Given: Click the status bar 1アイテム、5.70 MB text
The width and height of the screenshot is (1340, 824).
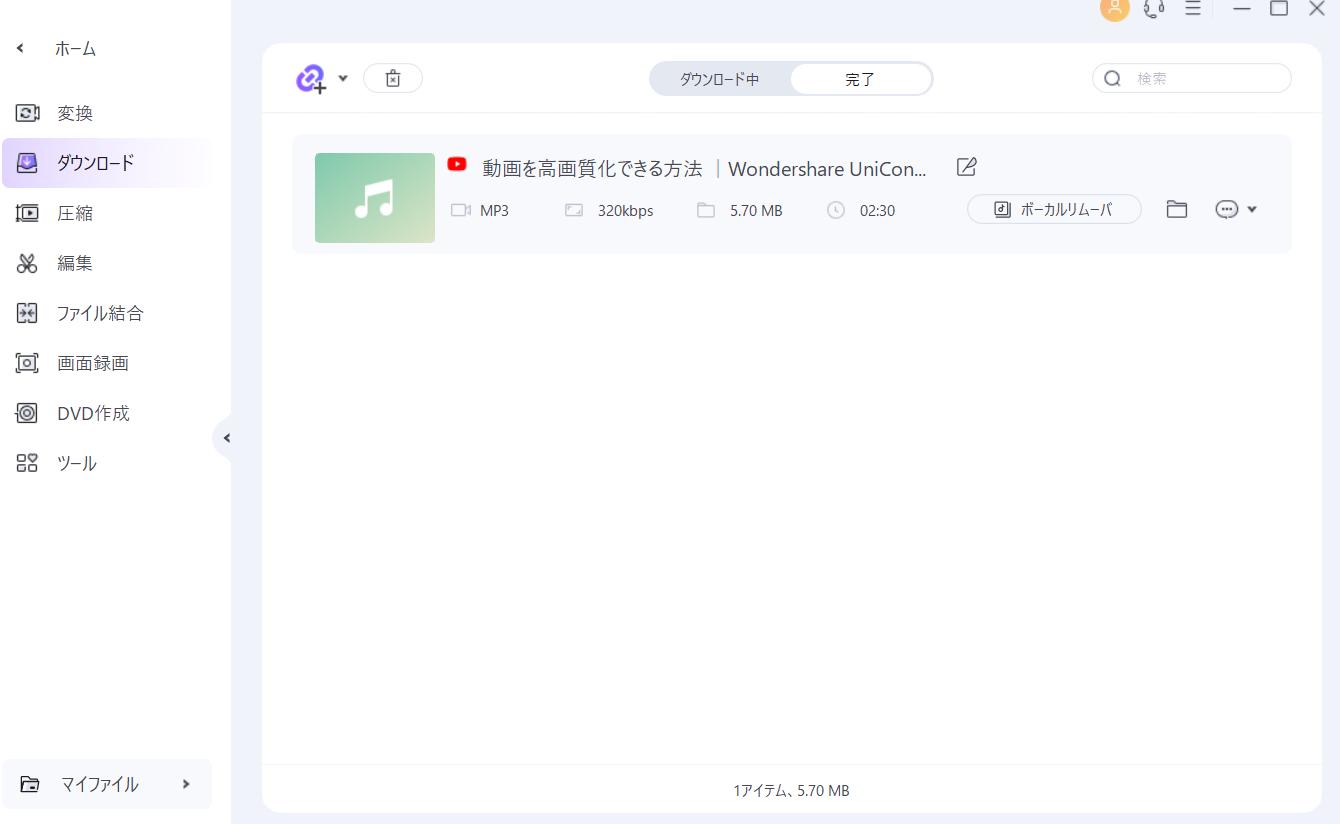Looking at the screenshot, I should (x=791, y=790).
